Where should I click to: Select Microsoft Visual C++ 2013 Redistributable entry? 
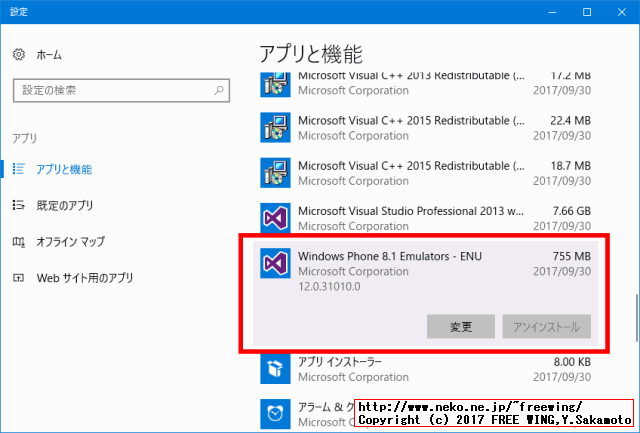pos(425,84)
